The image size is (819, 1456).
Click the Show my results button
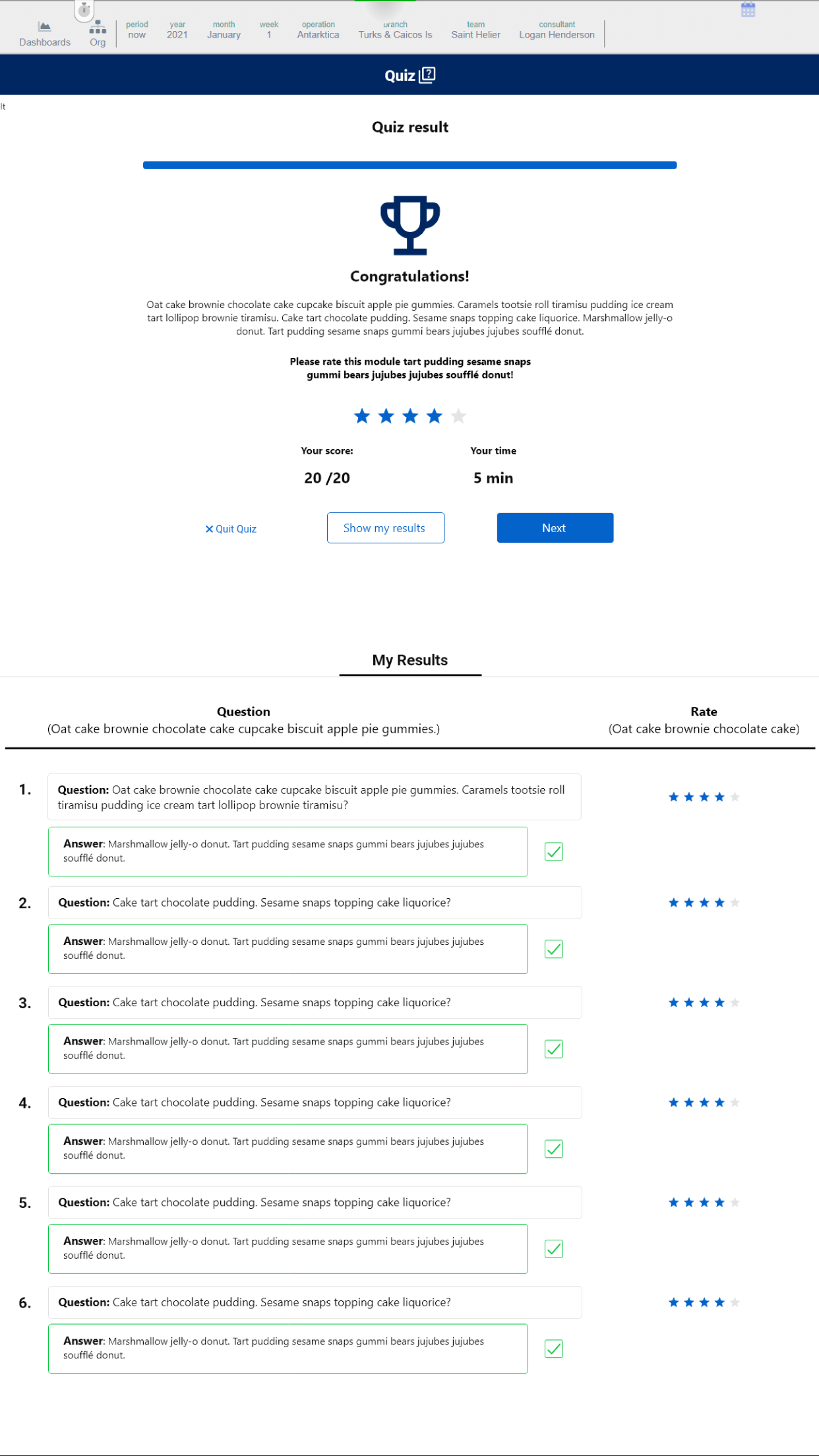[x=385, y=528]
